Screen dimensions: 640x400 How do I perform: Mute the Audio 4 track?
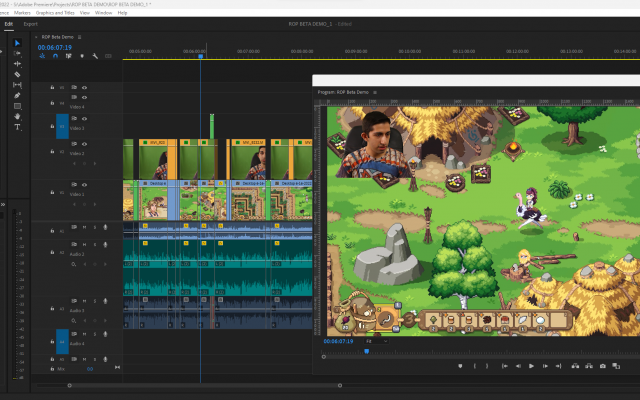[84, 334]
